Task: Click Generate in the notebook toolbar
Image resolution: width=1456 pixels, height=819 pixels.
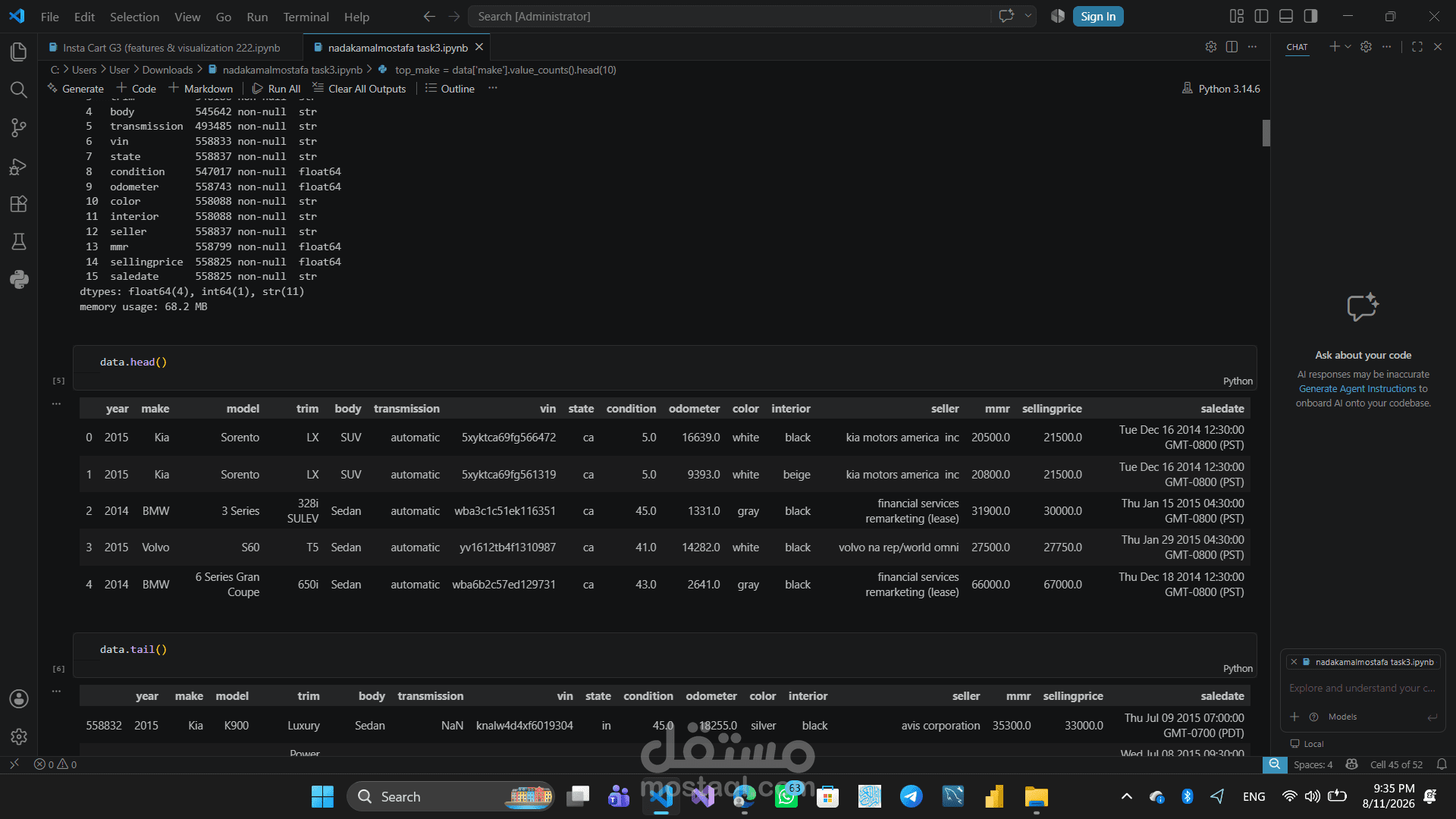Action: click(75, 89)
